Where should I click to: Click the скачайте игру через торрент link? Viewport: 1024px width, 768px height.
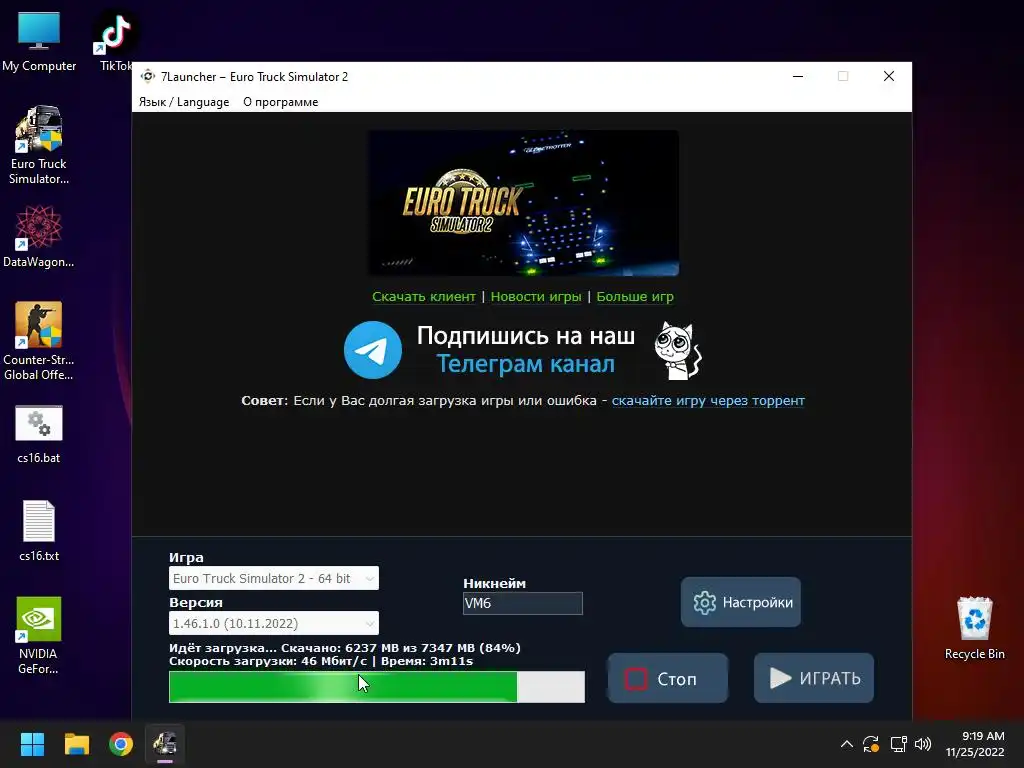coord(708,400)
